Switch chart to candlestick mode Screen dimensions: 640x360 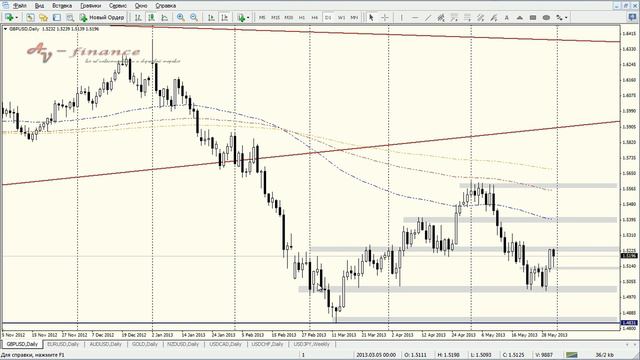pyautogui.click(x=151, y=18)
